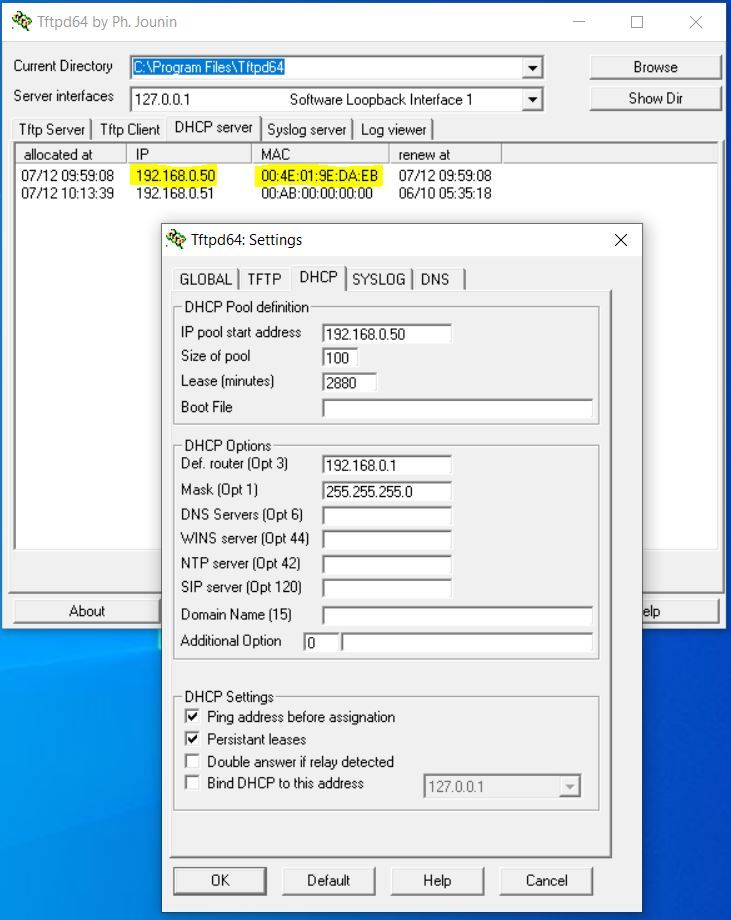Maximize the Tftpd64 main window
The width and height of the screenshot is (731, 920).
637,22
